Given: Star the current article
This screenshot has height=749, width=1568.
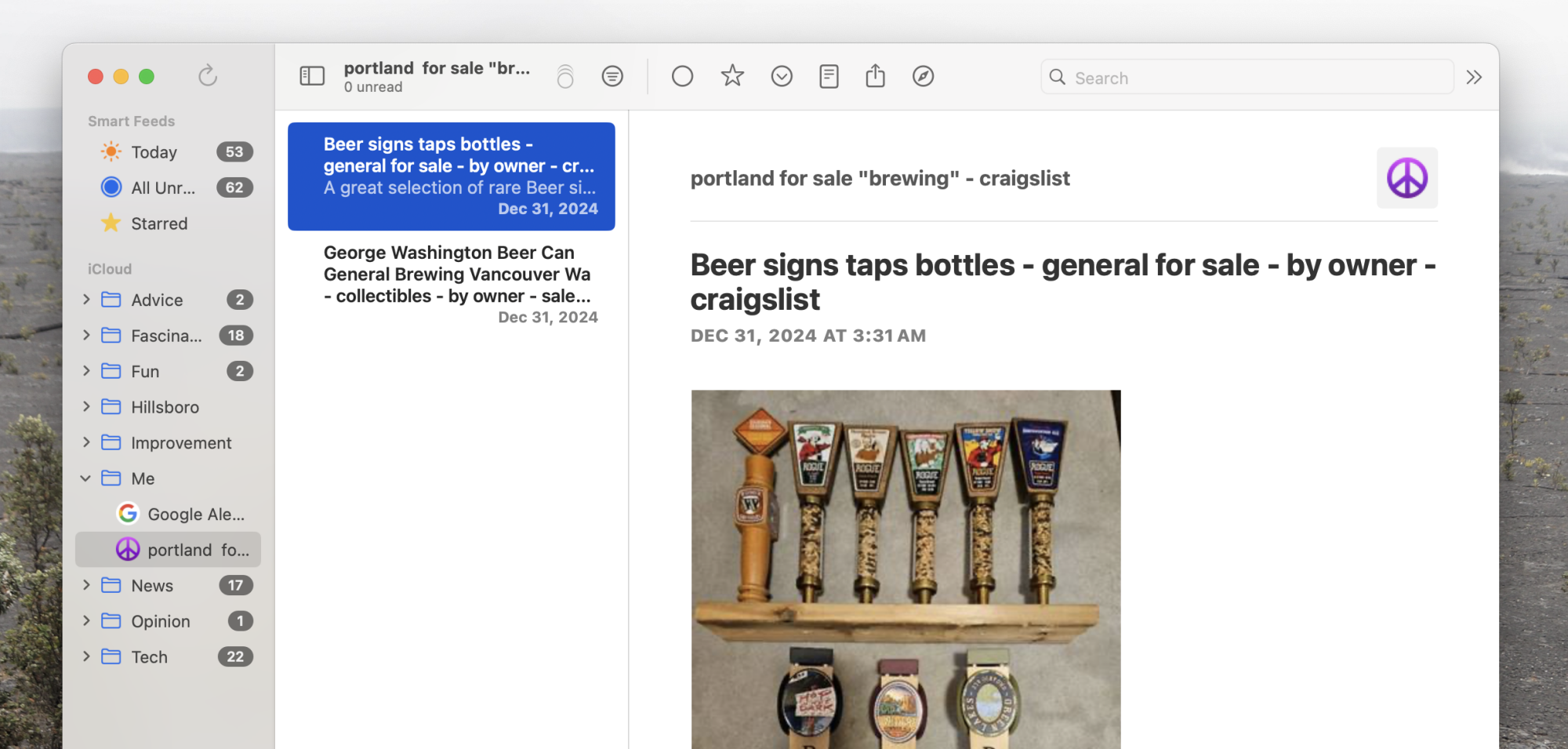Looking at the screenshot, I should 732,76.
